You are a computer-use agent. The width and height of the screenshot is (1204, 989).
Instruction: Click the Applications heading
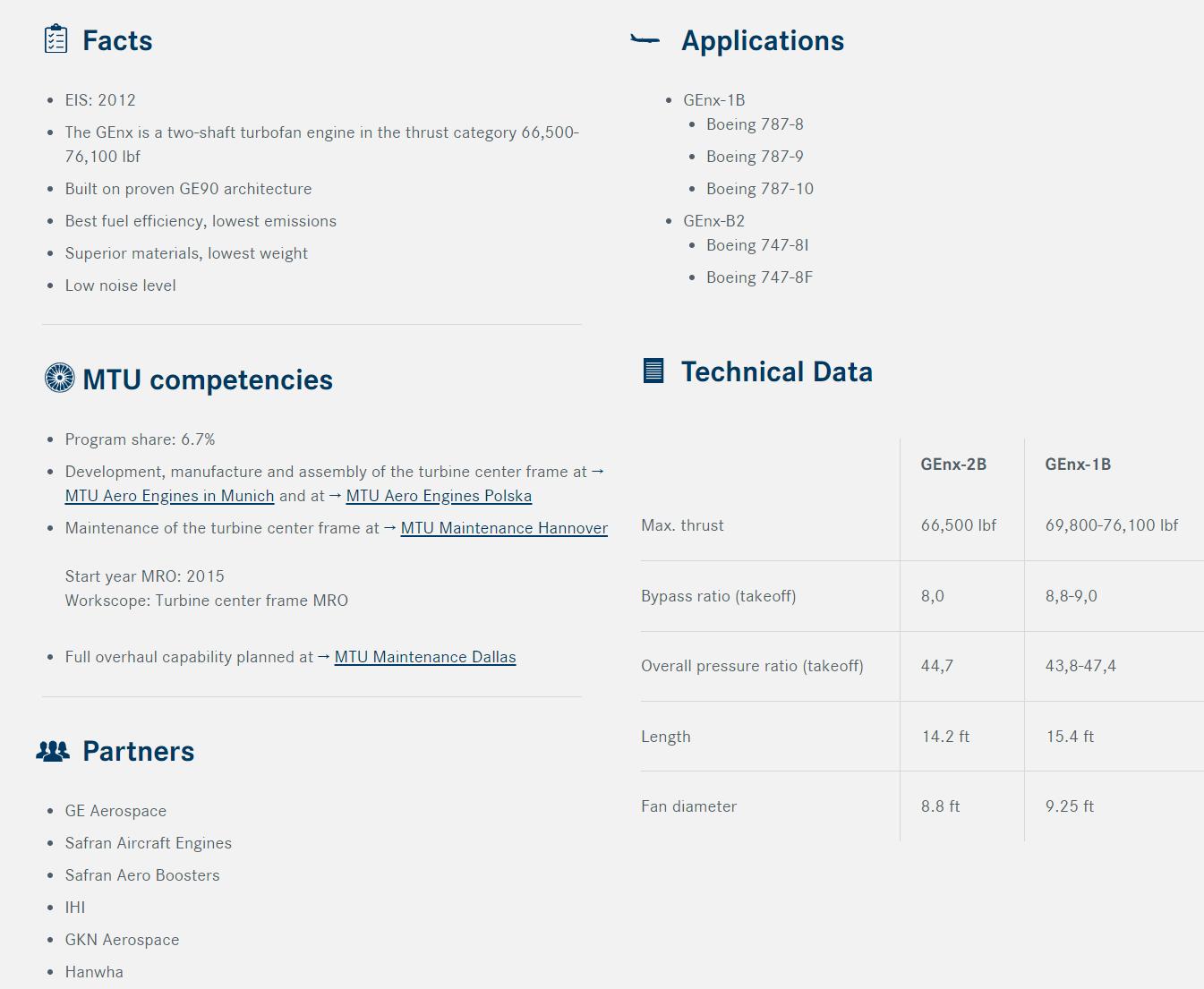(x=763, y=40)
